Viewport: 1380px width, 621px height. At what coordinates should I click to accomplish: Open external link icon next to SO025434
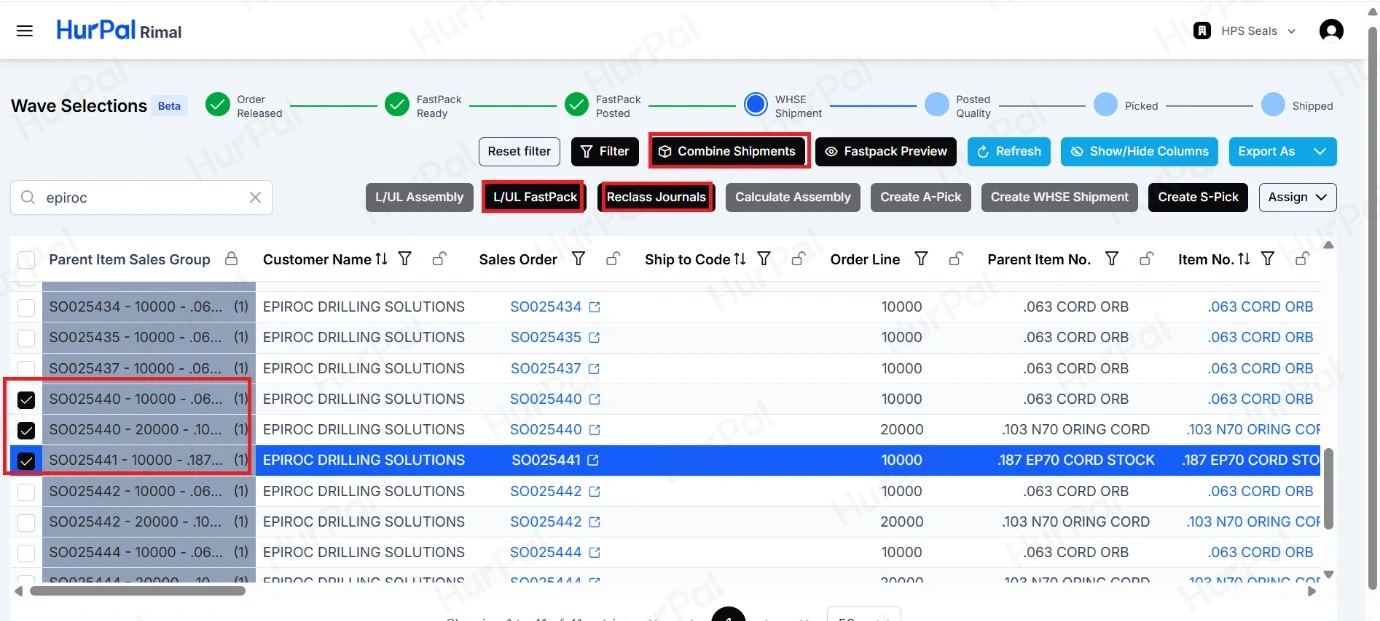tap(594, 307)
